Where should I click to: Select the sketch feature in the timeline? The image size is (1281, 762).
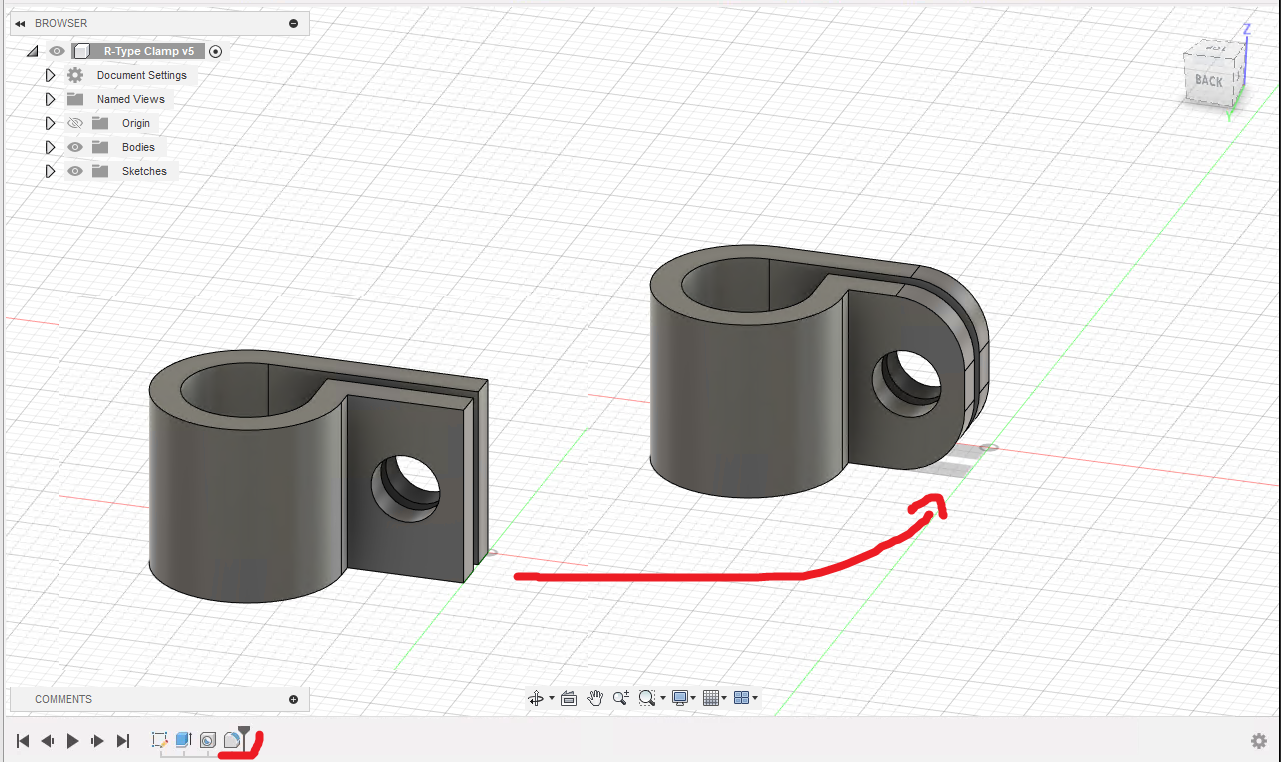point(160,740)
